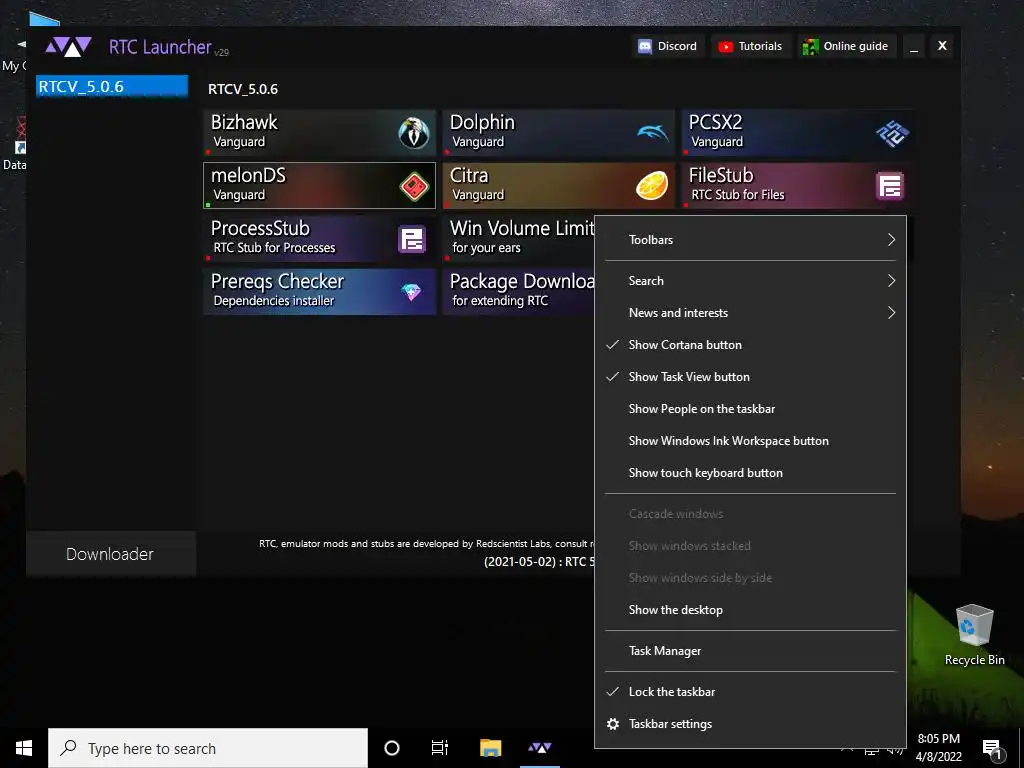Viewport: 1024px width, 768px height.
Task: Open Tutorials YouTube link button
Action: point(751,46)
